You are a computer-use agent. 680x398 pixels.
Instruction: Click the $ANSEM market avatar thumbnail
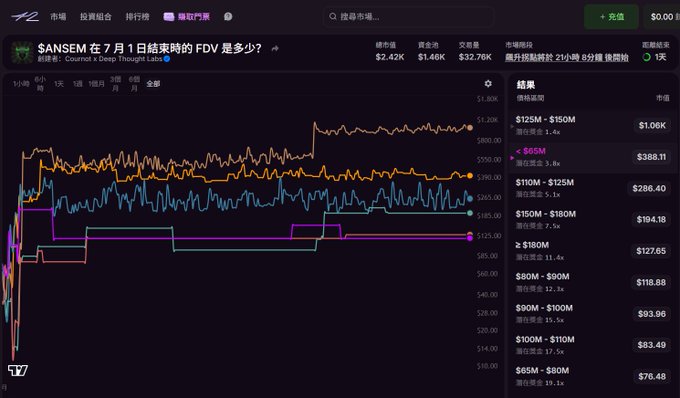(x=22, y=52)
